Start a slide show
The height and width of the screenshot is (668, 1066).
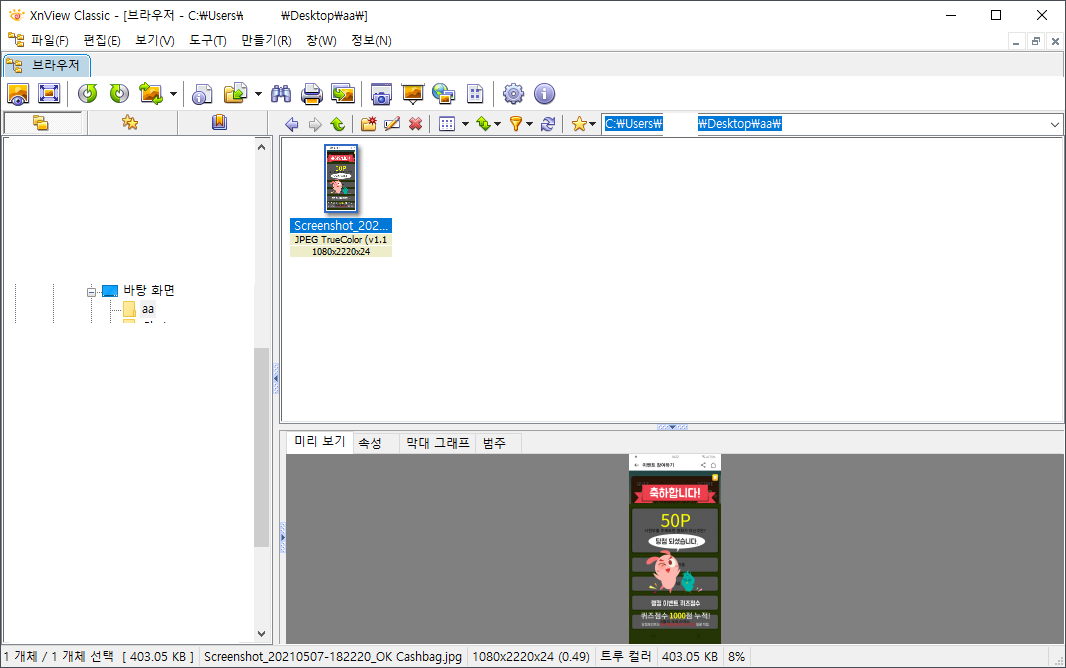[x=413, y=94]
